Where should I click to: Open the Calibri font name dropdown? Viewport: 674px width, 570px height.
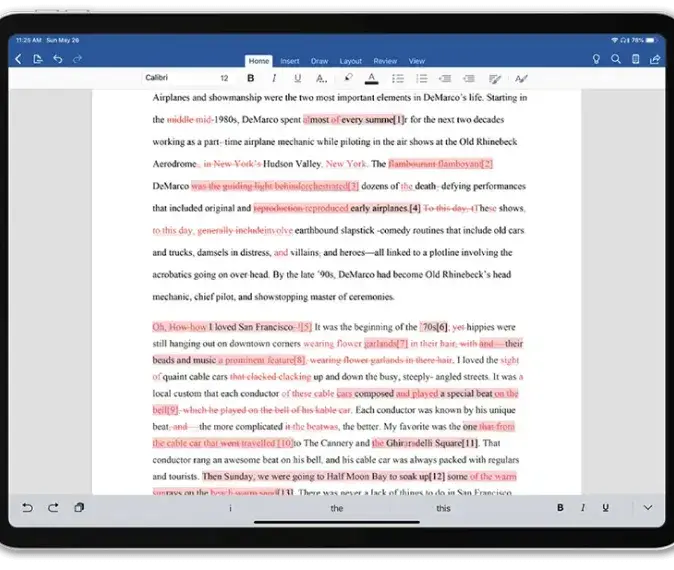point(157,78)
